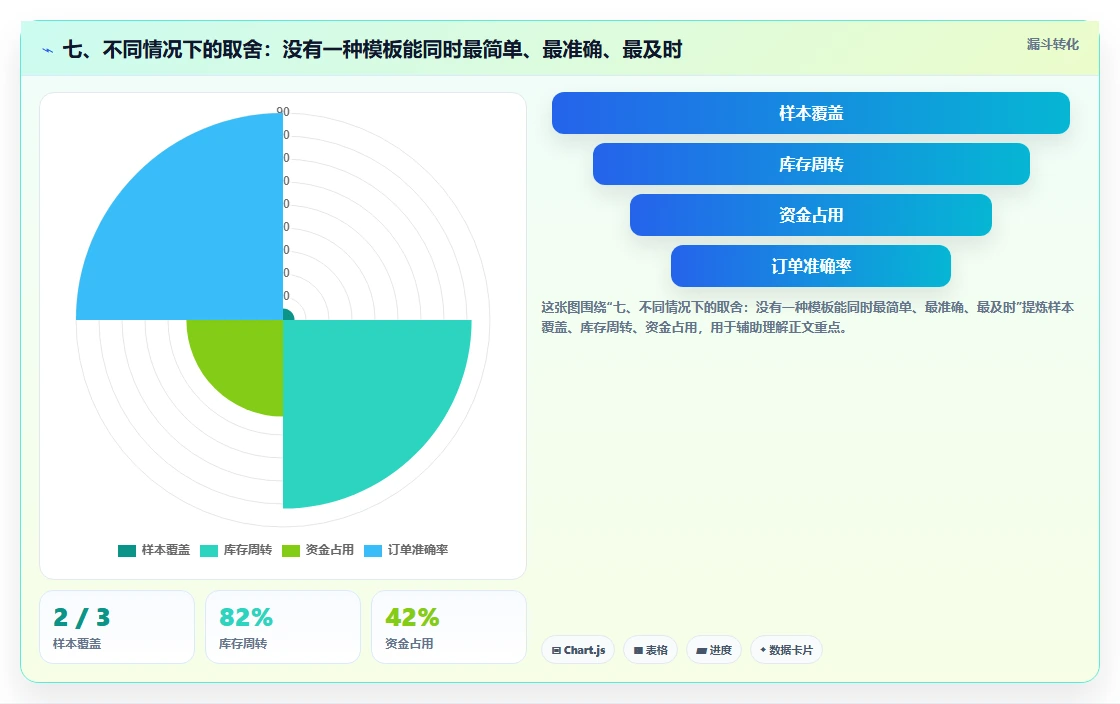Select the 进度 tag chip
Screen dimensions: 1120x704
tap(714, 650)
